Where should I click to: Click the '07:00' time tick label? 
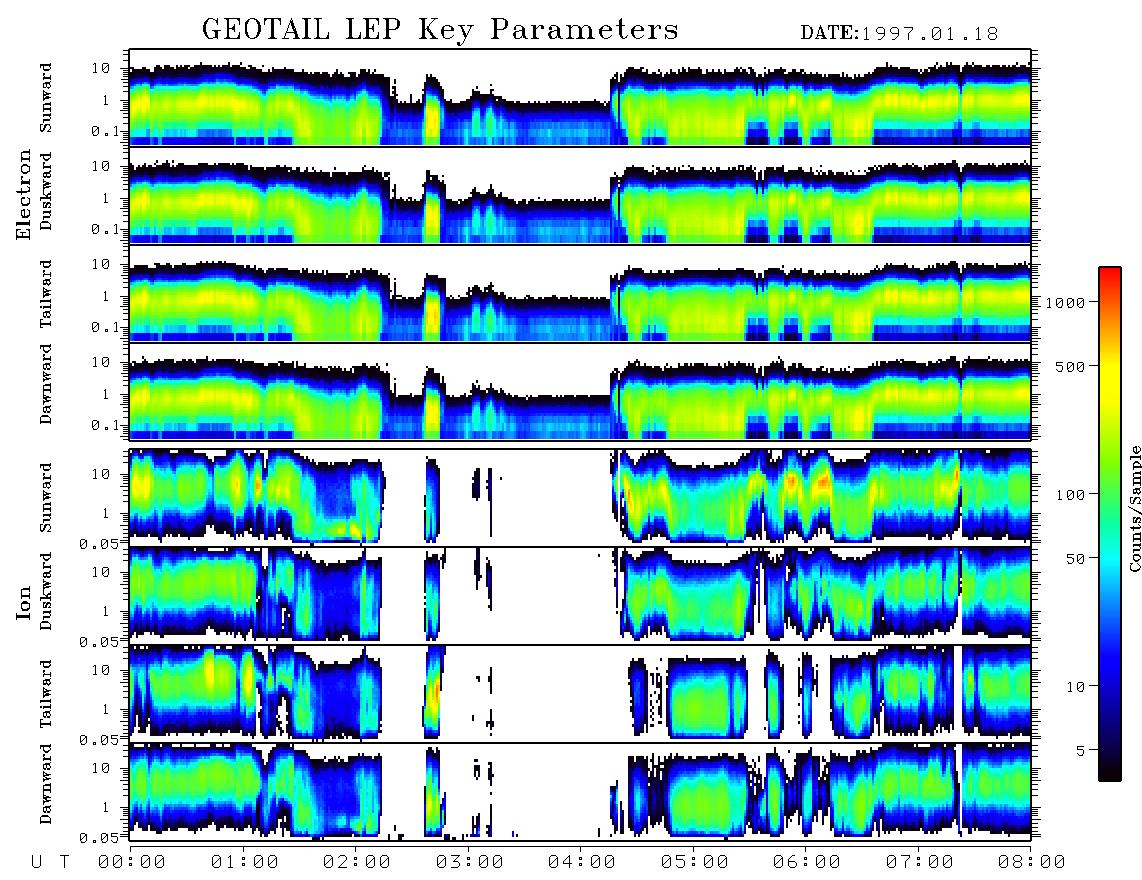pos(919,862)
